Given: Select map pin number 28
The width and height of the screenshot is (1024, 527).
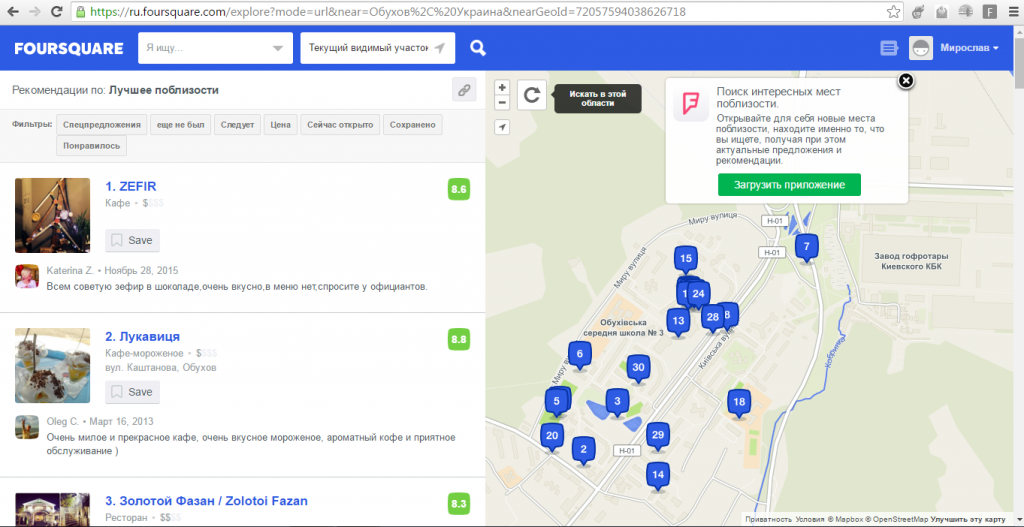Looking at the screenshot, I should click(x=712, y=319).
